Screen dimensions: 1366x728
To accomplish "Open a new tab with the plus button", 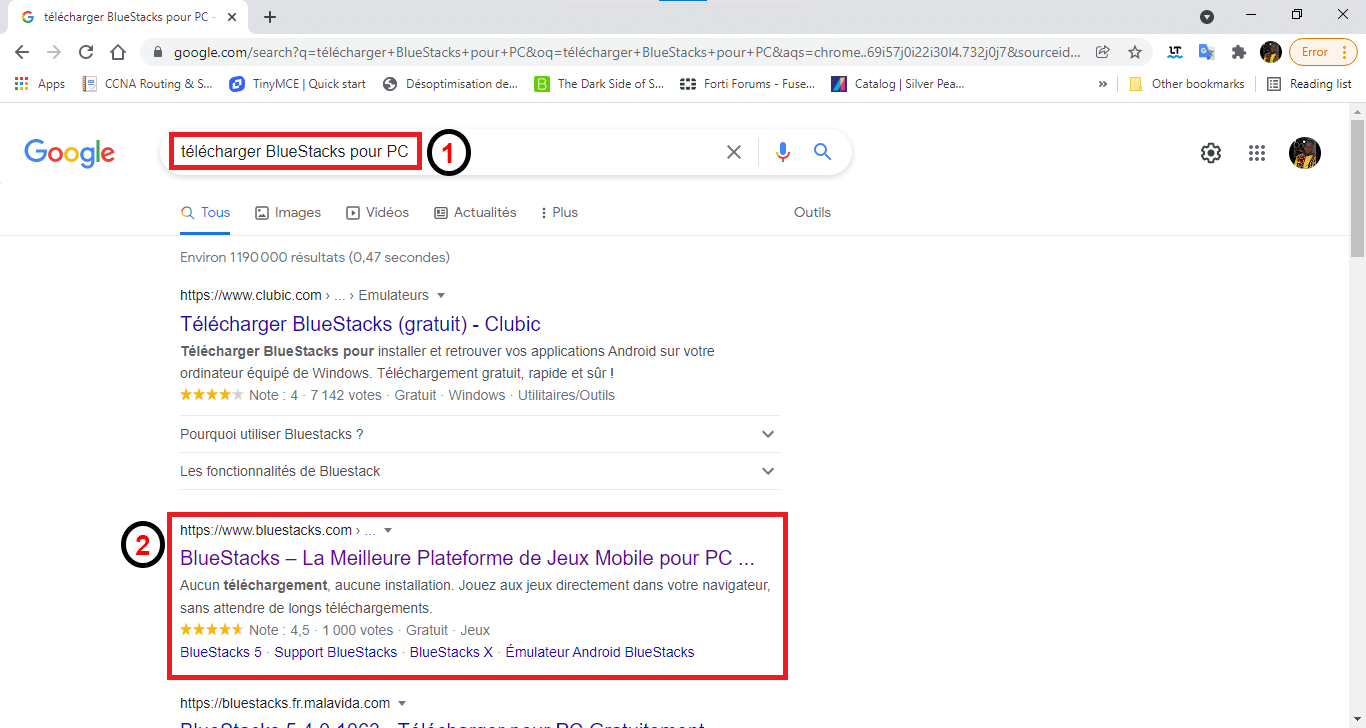I will click(270, 17).
